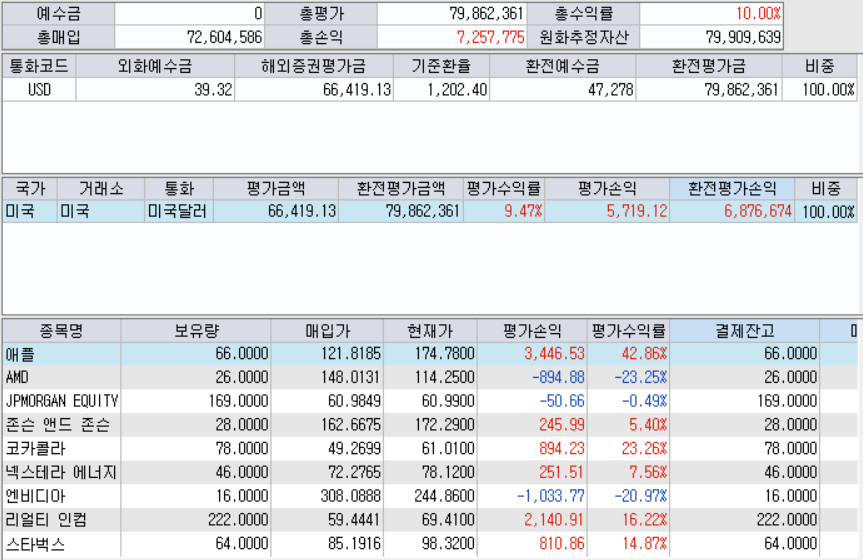Click 엔비디아 loss value -1,033.77
Image resolution: width=863 pixels, height=560 pixels.
(532, 496)
